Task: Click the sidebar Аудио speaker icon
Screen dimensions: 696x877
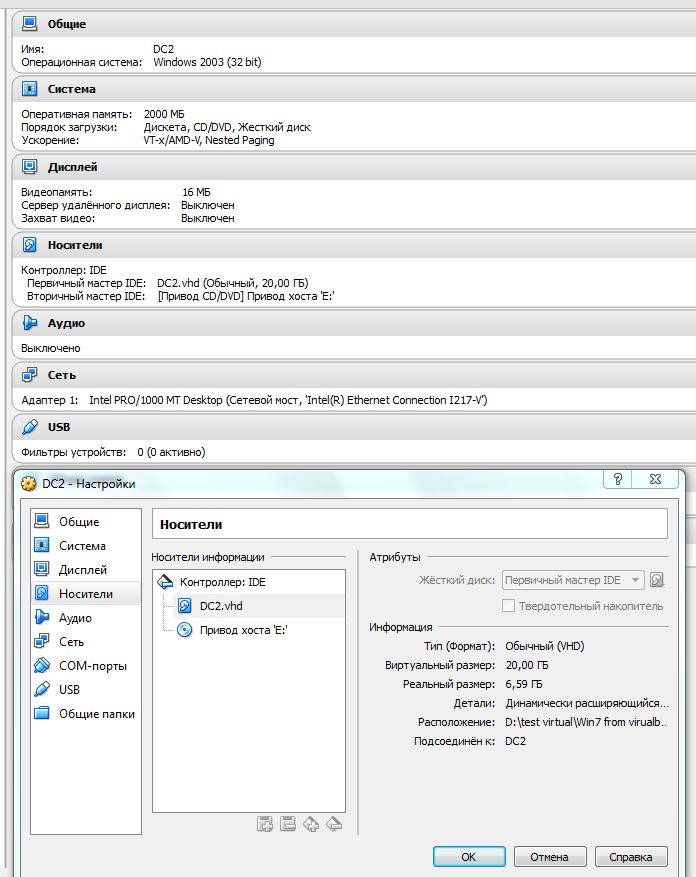Action: click(x=42, y=617)
